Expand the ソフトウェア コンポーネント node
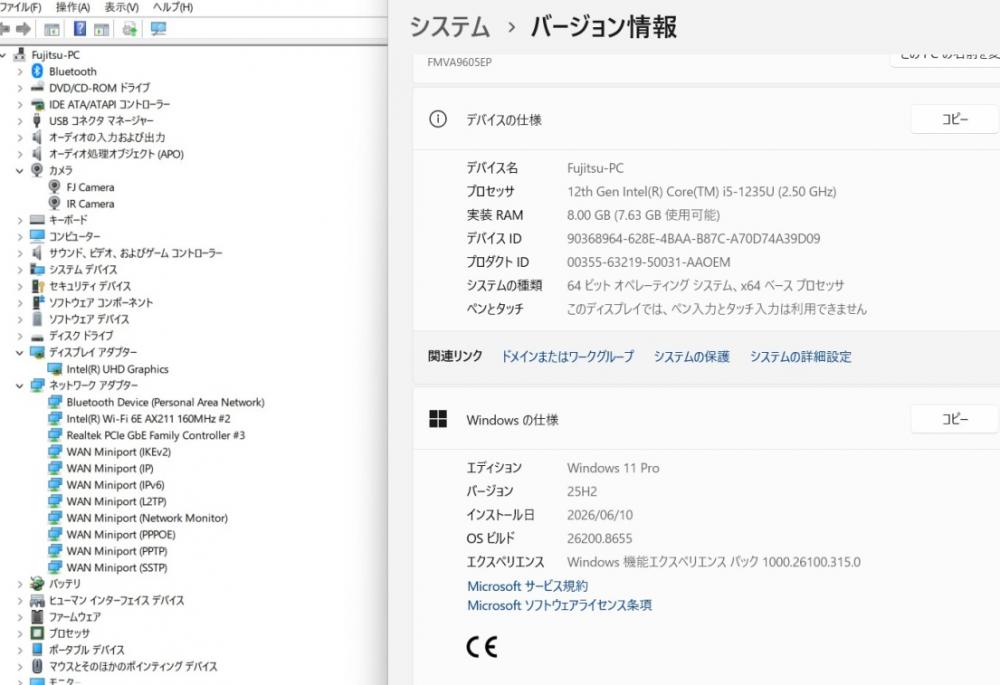The height and width of the screenshot is (685, 1000). (20, 303)
